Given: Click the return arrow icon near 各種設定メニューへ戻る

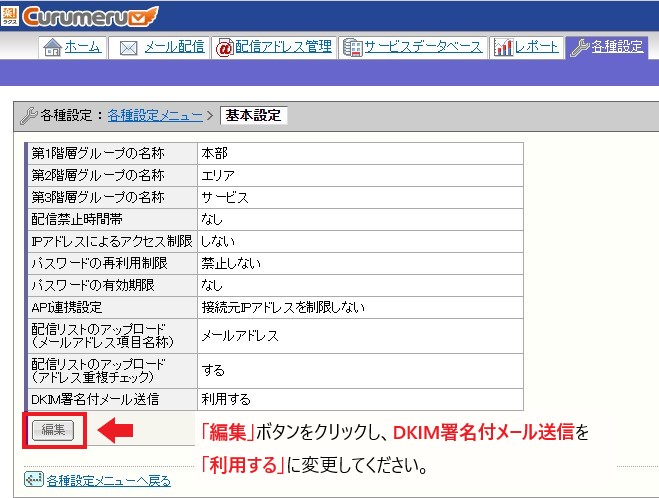Looking at the screenshot, I should point(33,480).
